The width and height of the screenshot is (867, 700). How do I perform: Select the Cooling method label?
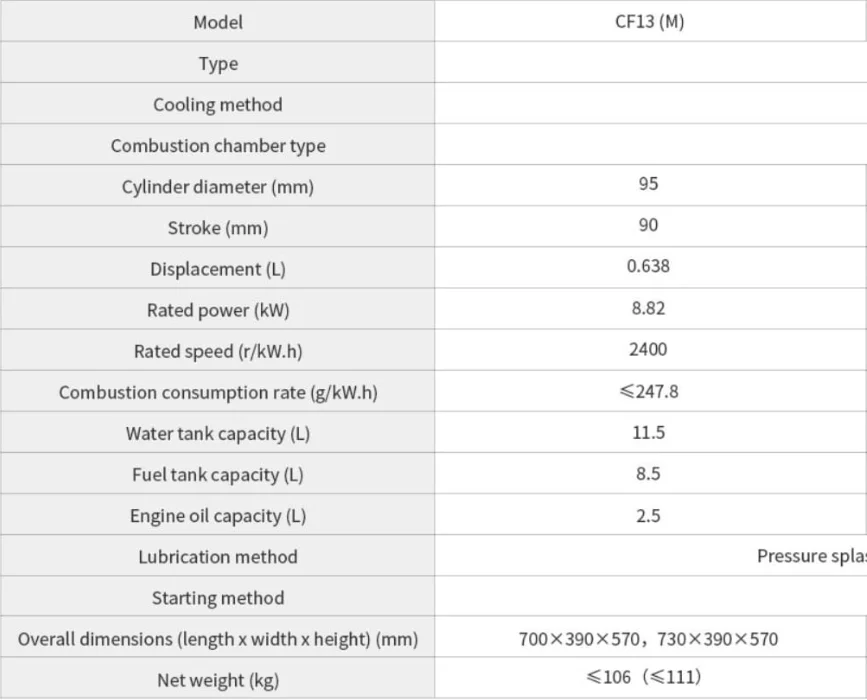click(x=218, y=105)
